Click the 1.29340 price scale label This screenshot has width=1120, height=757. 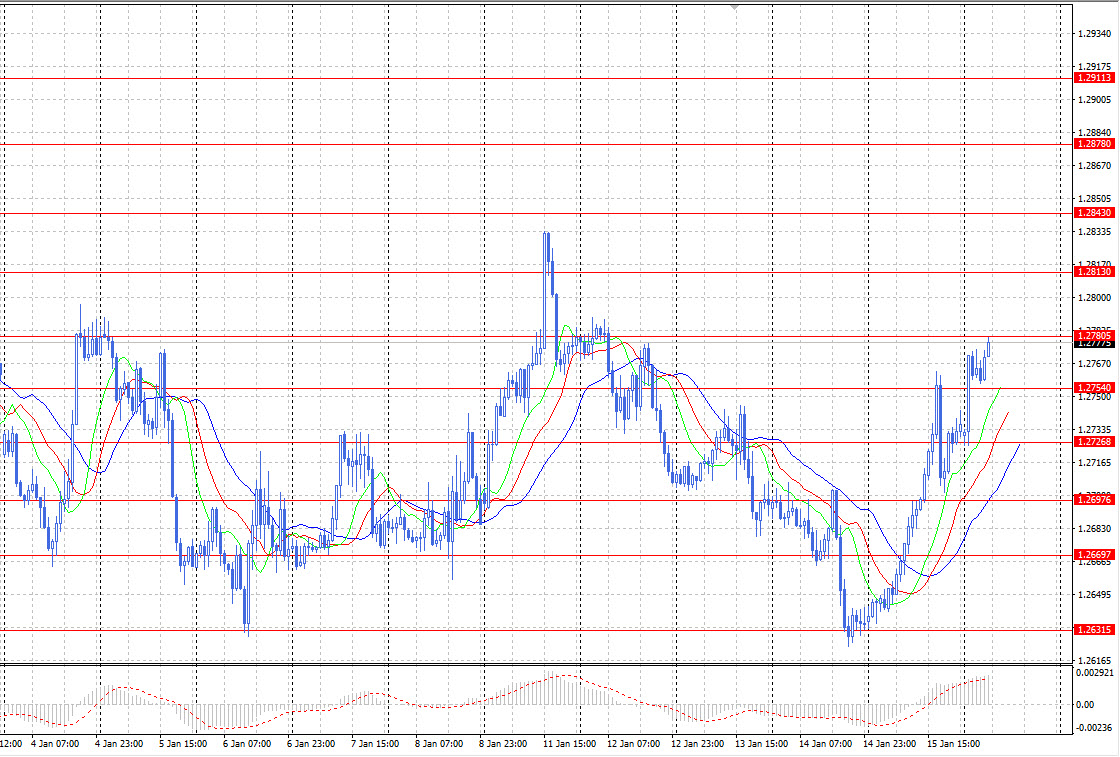(1095, 34)
